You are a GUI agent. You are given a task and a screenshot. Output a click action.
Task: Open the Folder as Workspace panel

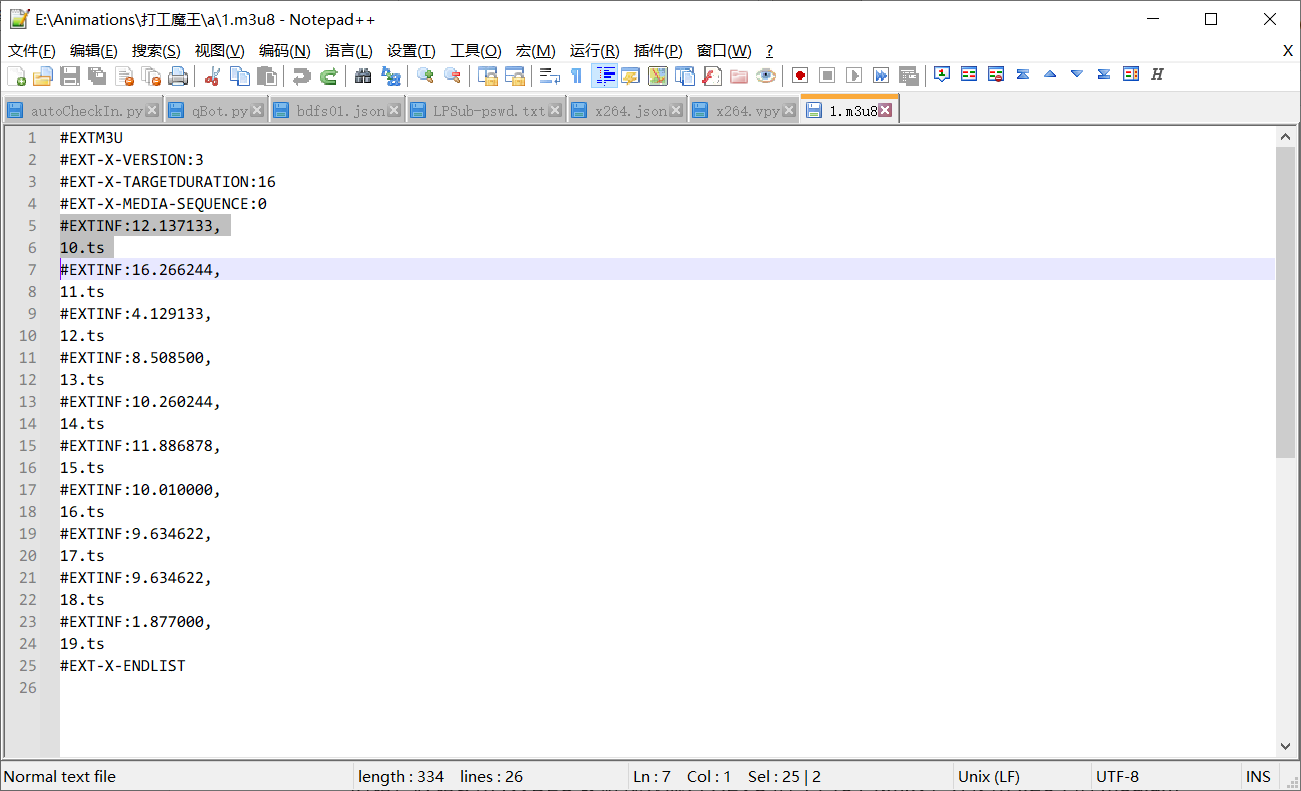click(x=739, y=75)
